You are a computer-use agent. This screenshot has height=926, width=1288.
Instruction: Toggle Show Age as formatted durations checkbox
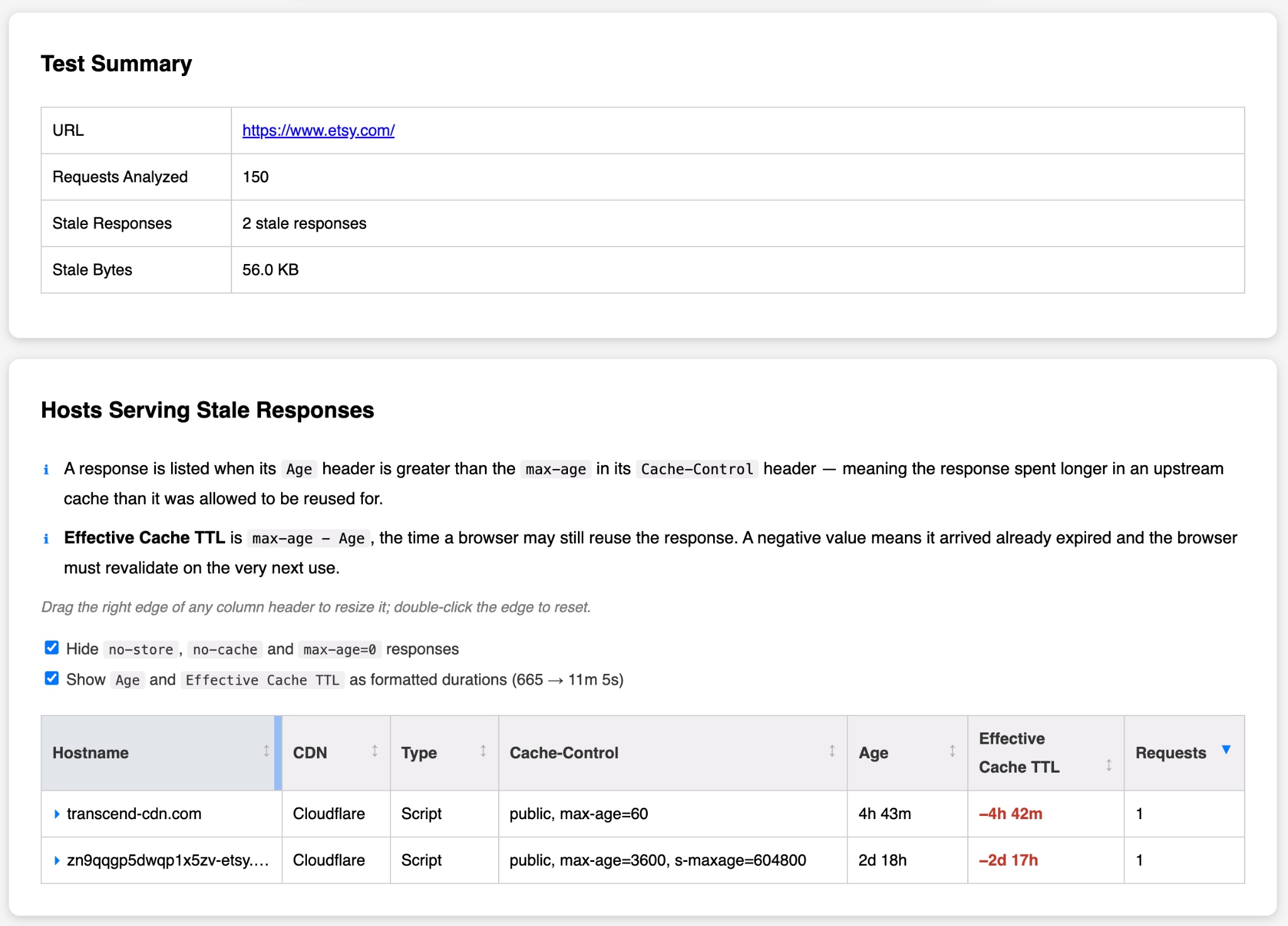coord(52,678)
